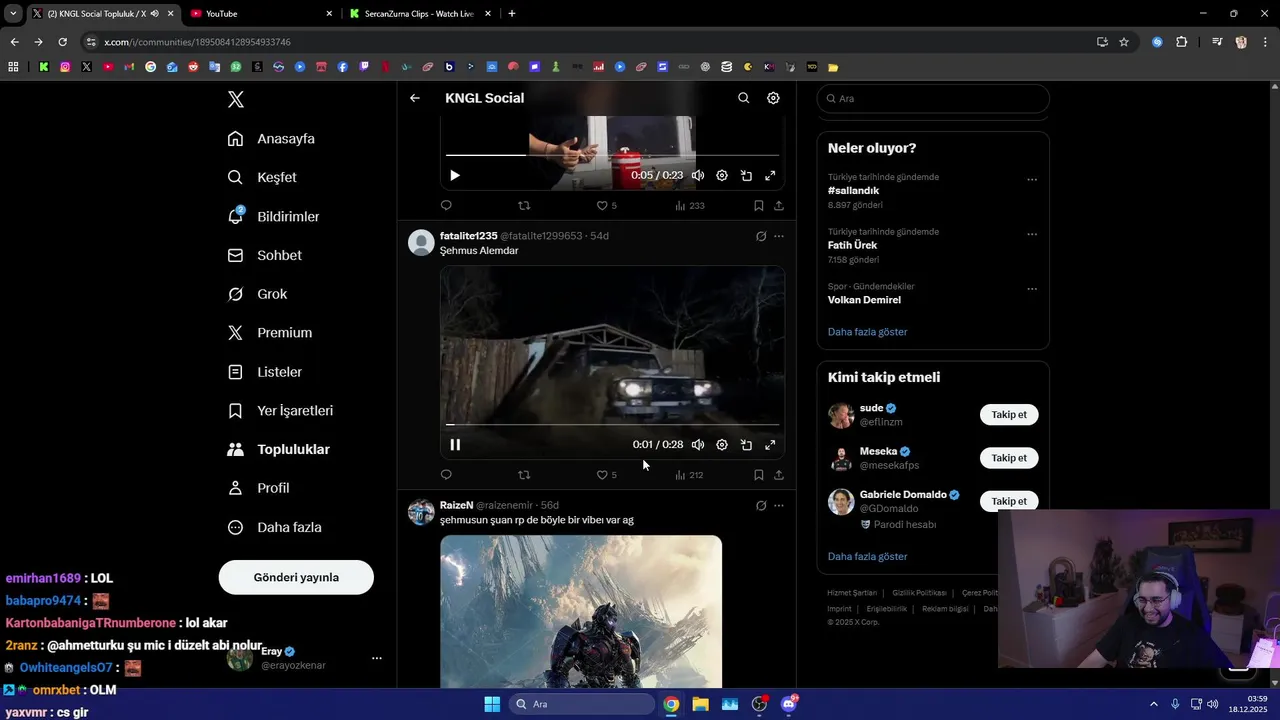Open fatalite1235 profile avatar
Screen dimensions: 1280x720
pyautogui.click(x=421, y=242)
